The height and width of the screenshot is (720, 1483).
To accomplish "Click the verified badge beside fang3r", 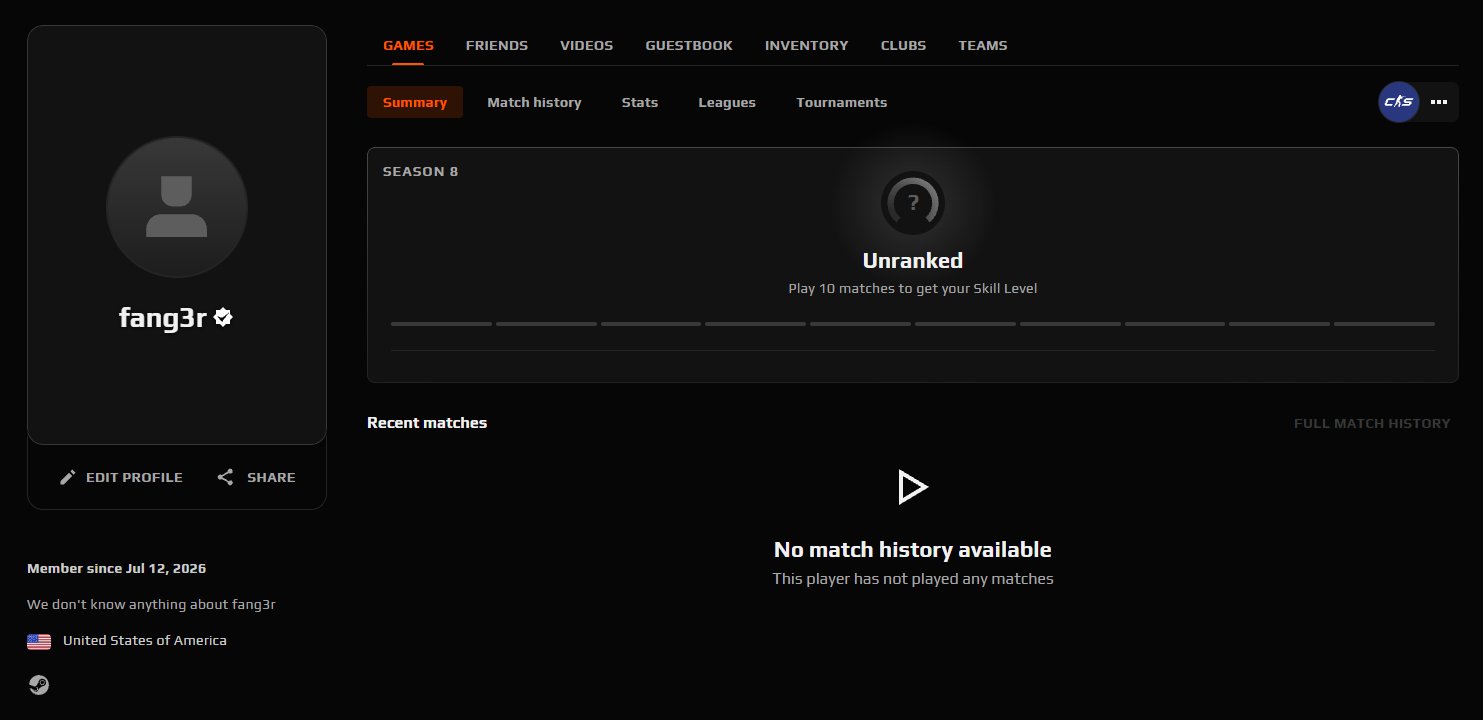I will coord(224,317).
